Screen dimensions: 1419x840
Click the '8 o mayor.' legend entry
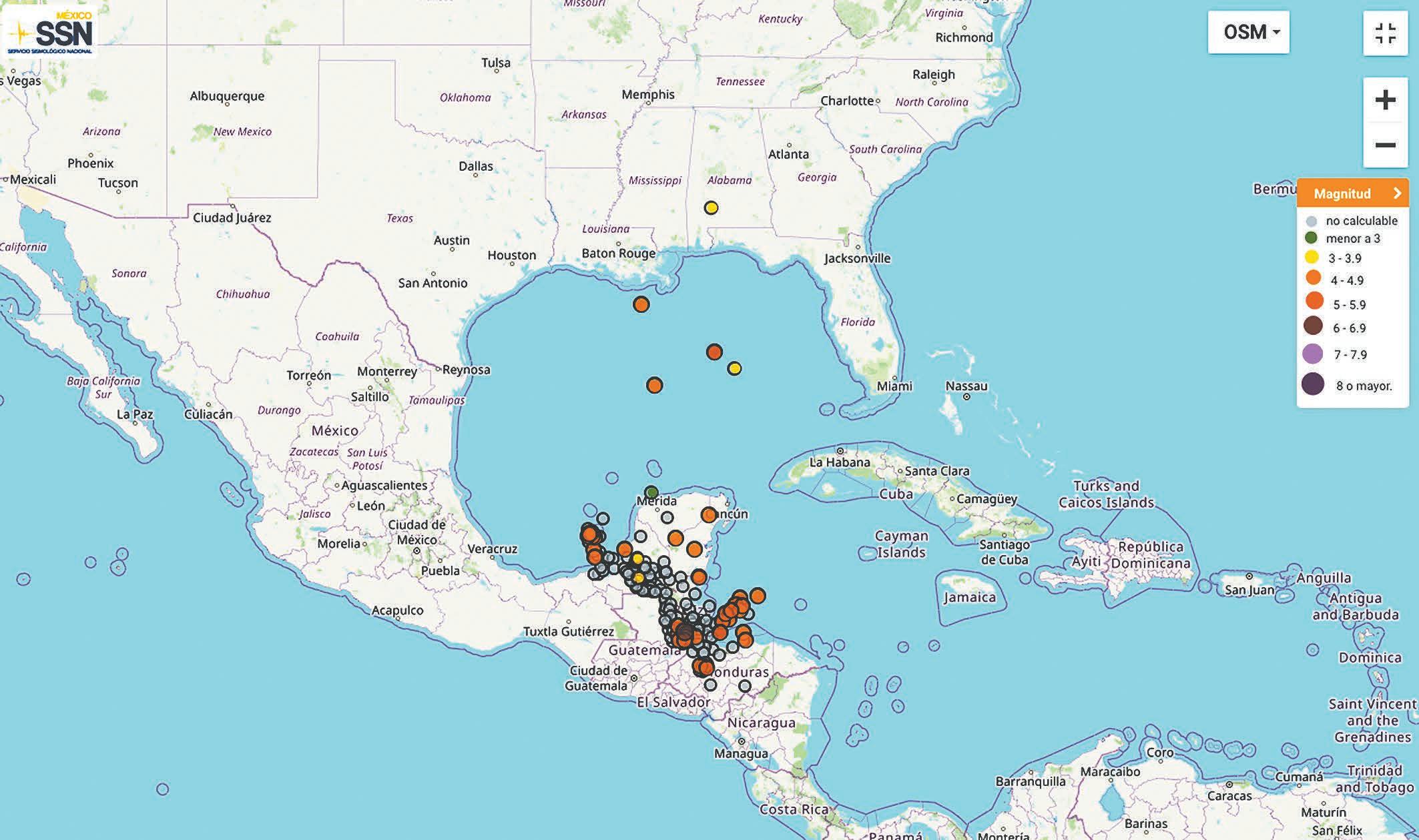click(x=1364, y=386)
